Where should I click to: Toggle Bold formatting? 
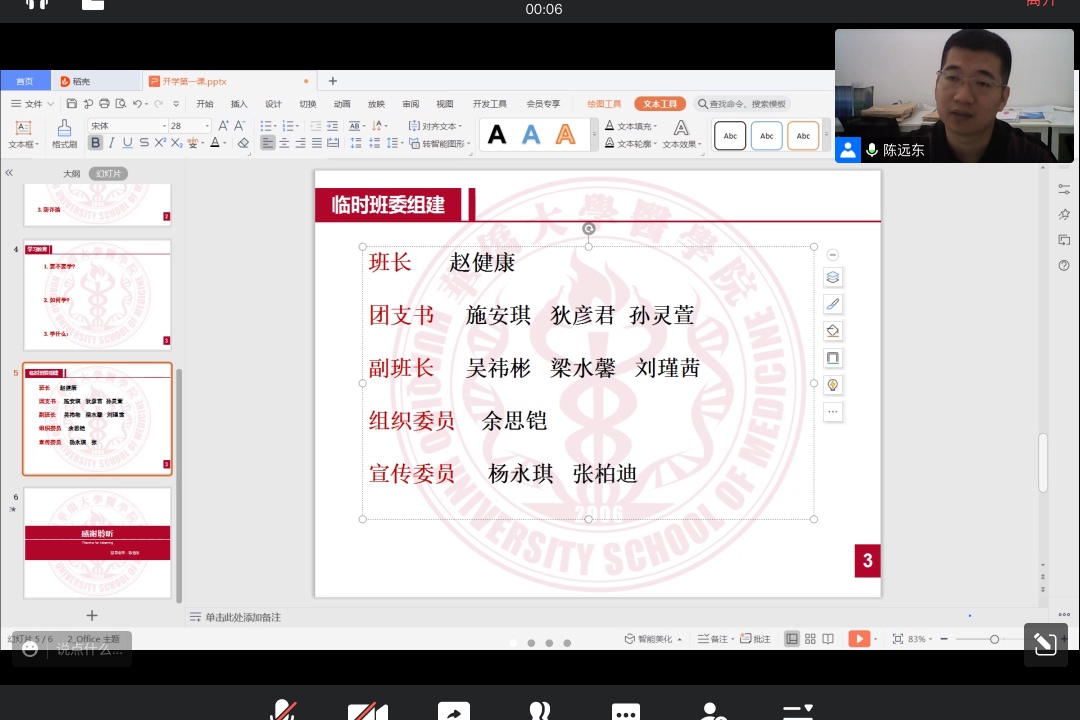(x=96, y=143)
